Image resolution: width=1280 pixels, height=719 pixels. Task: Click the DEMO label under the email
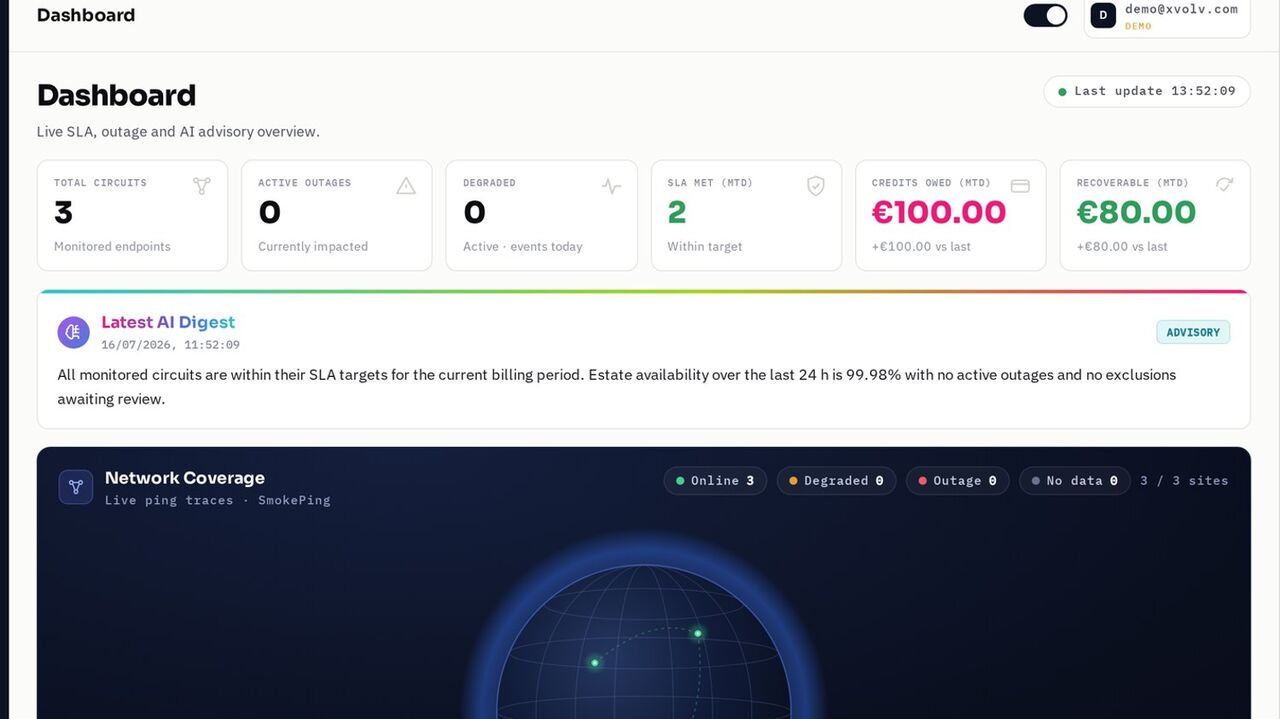pyautogui.click(x=1138, y=26)
